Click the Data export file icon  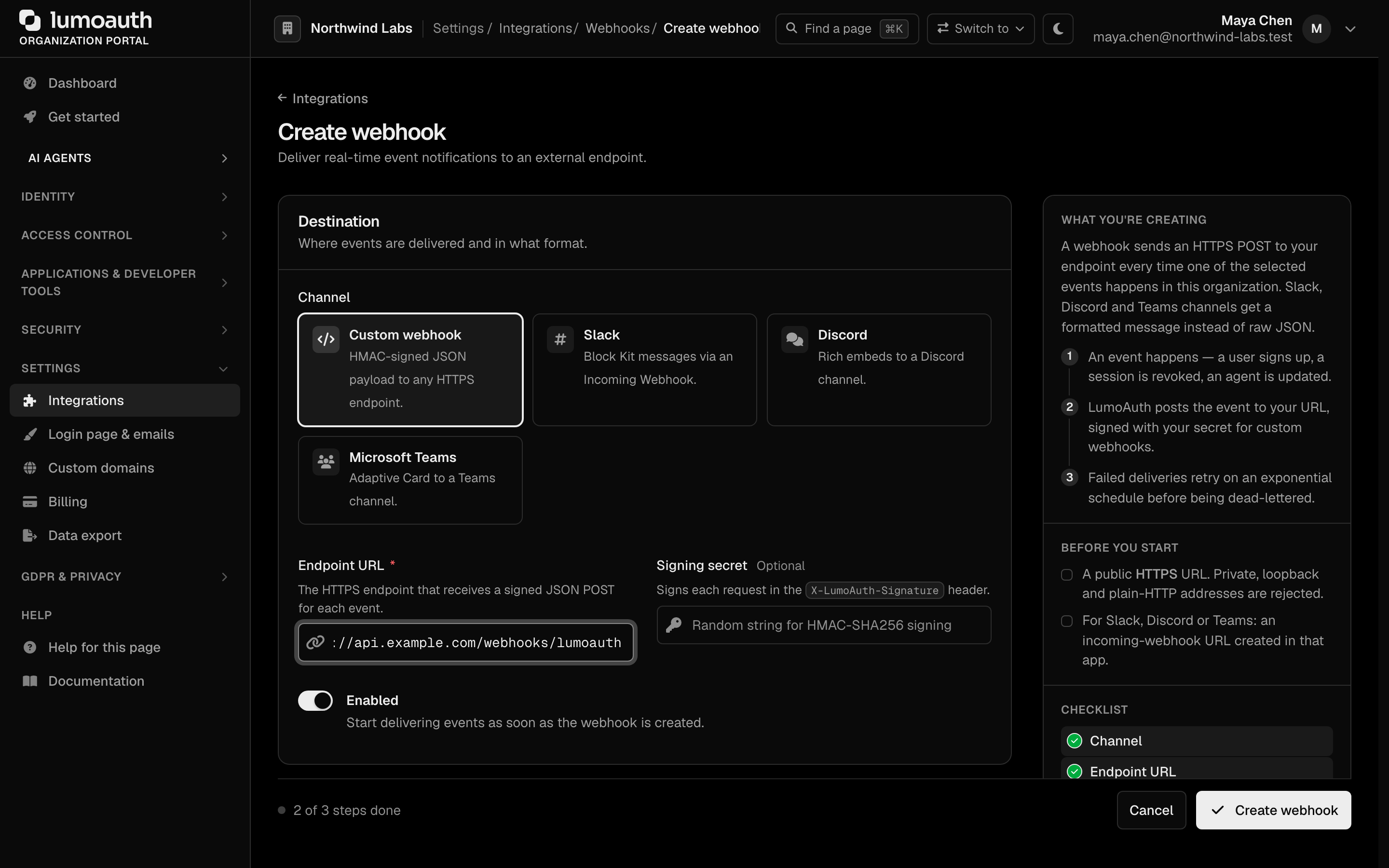pos(30,536)
